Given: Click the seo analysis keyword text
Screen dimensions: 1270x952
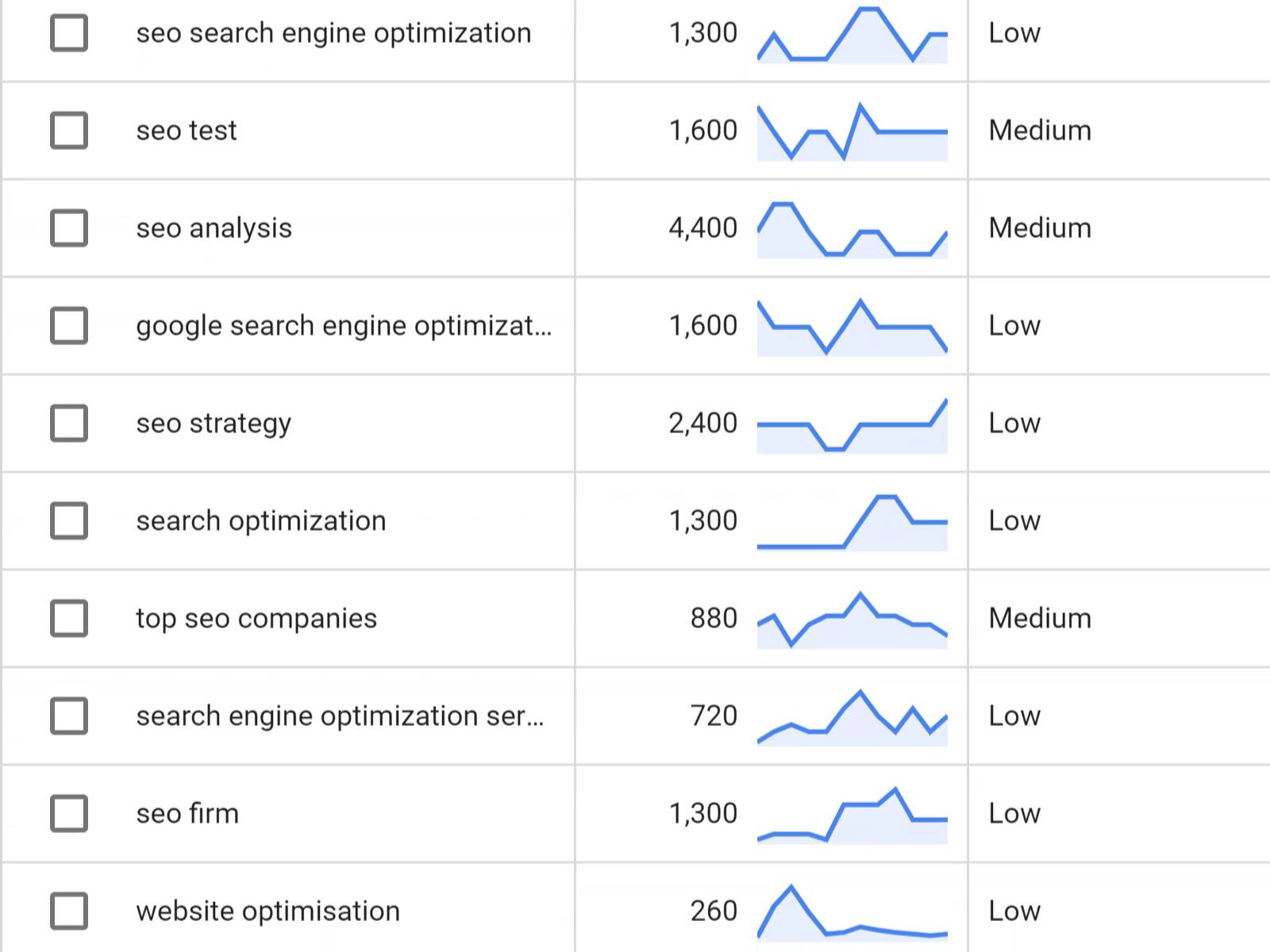Looking at the screenshot, I should [x=214, y=228].
